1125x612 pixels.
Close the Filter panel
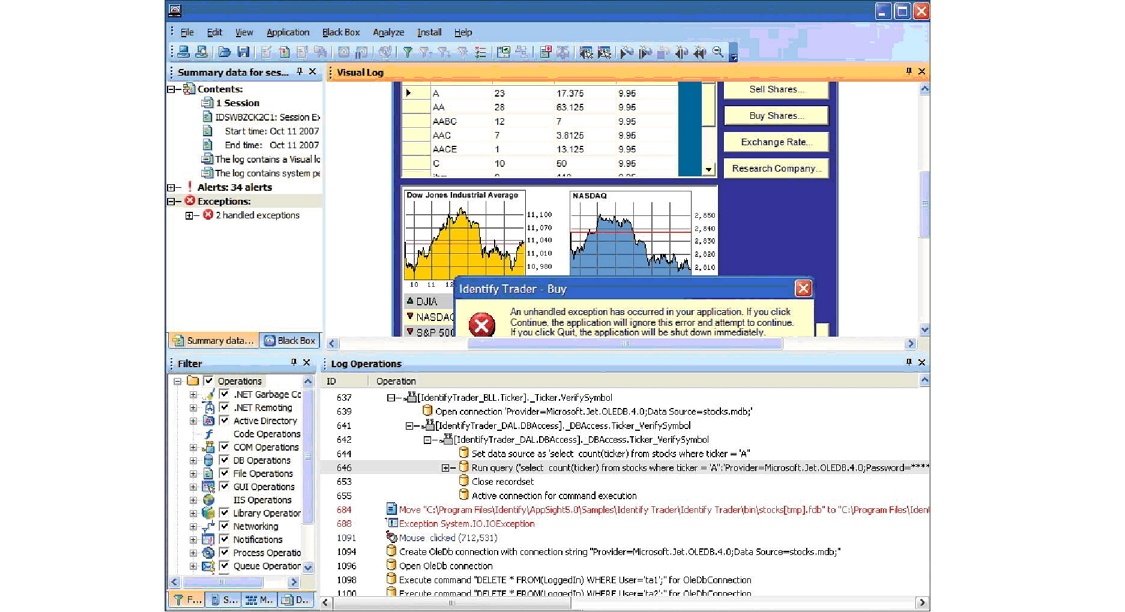[307, 363]
